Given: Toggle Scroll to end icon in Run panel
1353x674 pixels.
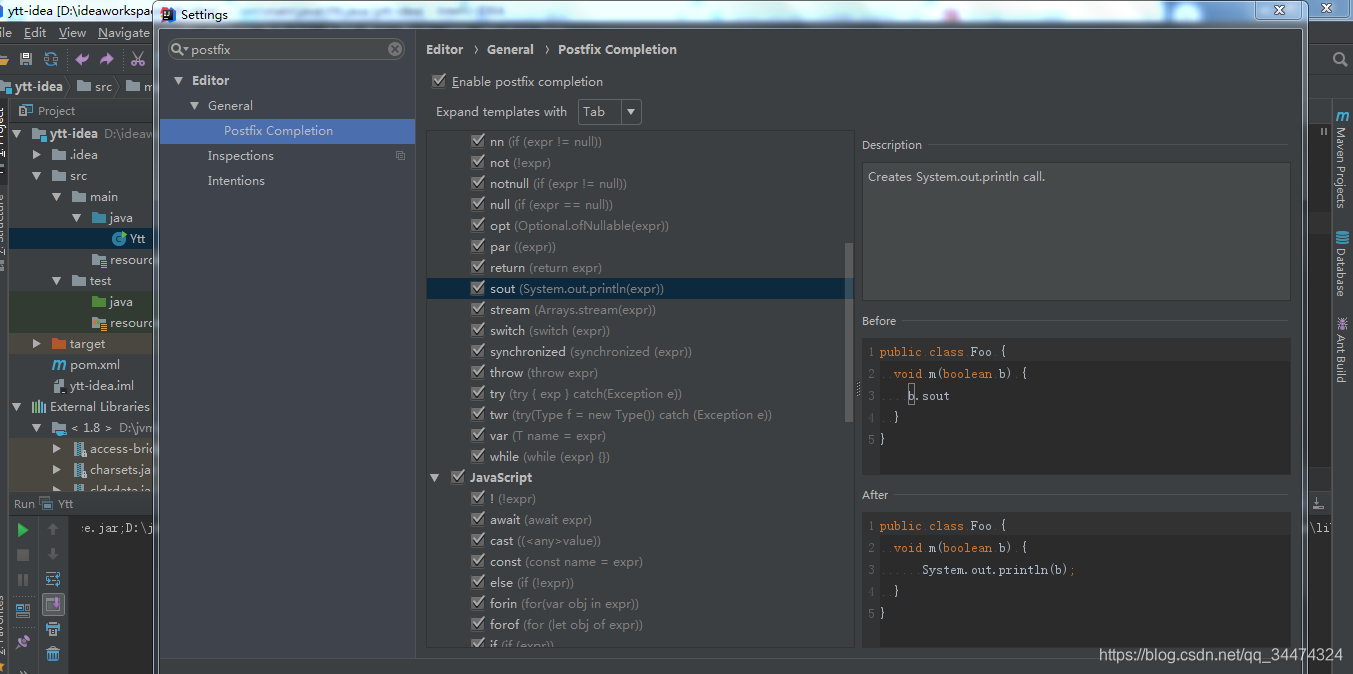Looking at the screenshot, I should pyautogui.click(x=53, y=604).
